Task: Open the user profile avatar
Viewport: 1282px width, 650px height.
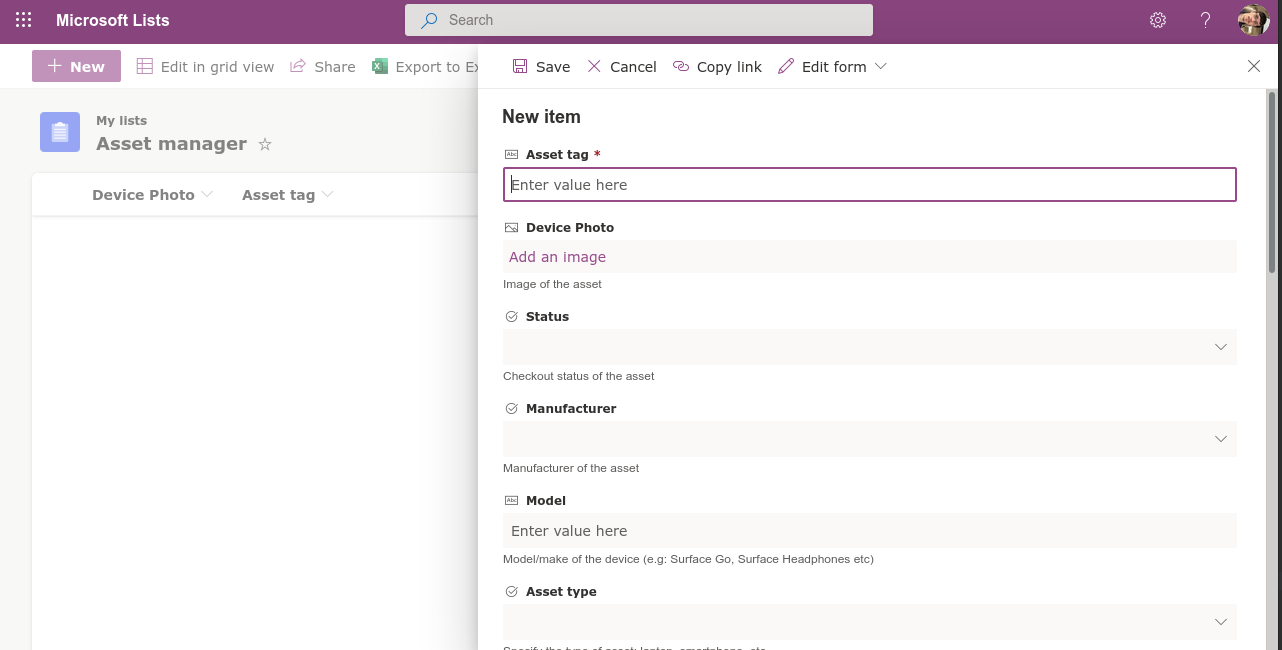Action: coord(1254,20)
